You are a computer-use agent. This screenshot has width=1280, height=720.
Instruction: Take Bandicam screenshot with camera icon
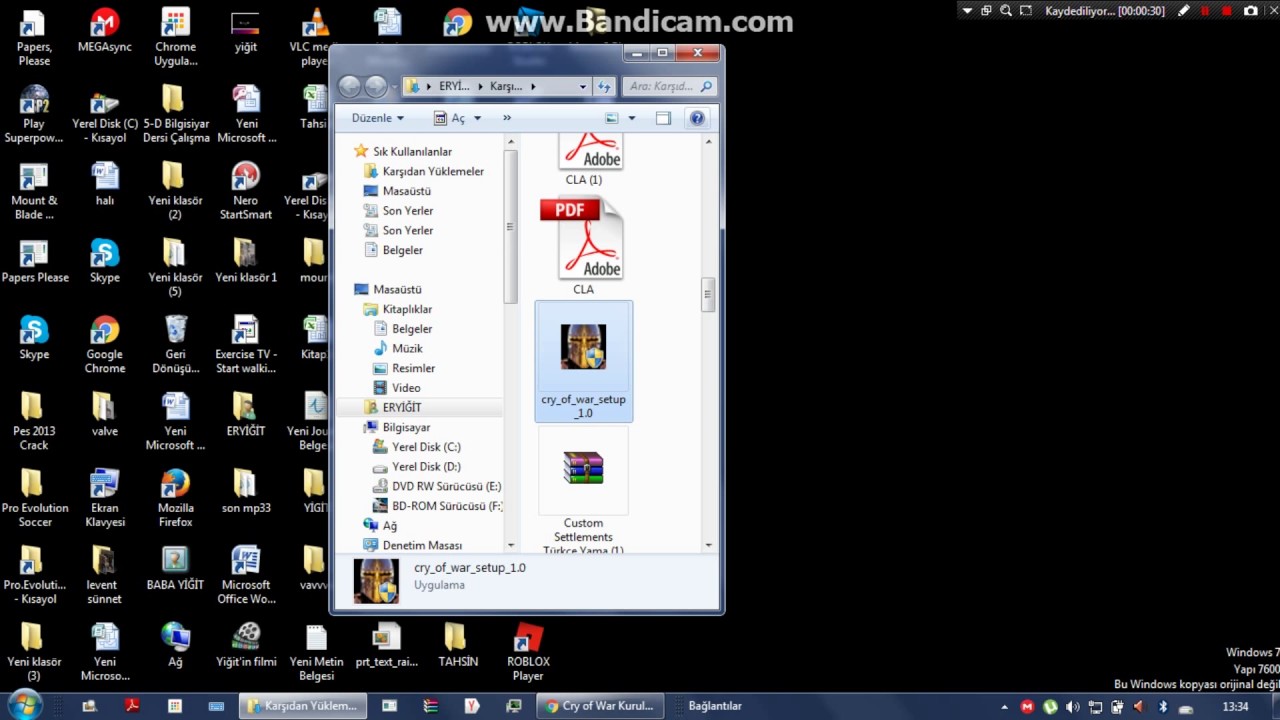(x=1251, y=11)
